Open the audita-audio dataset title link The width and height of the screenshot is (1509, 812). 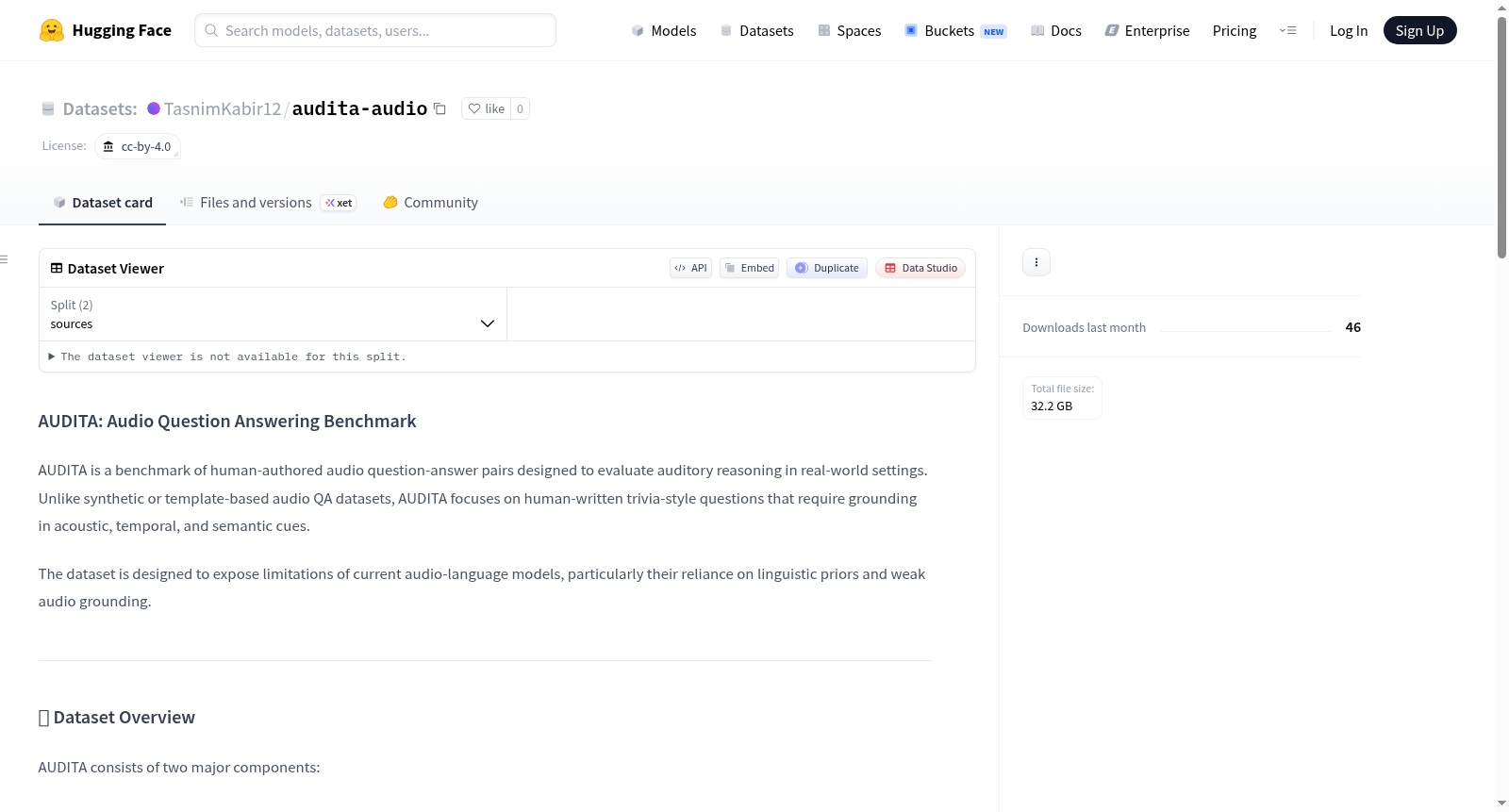pos(359,108)
